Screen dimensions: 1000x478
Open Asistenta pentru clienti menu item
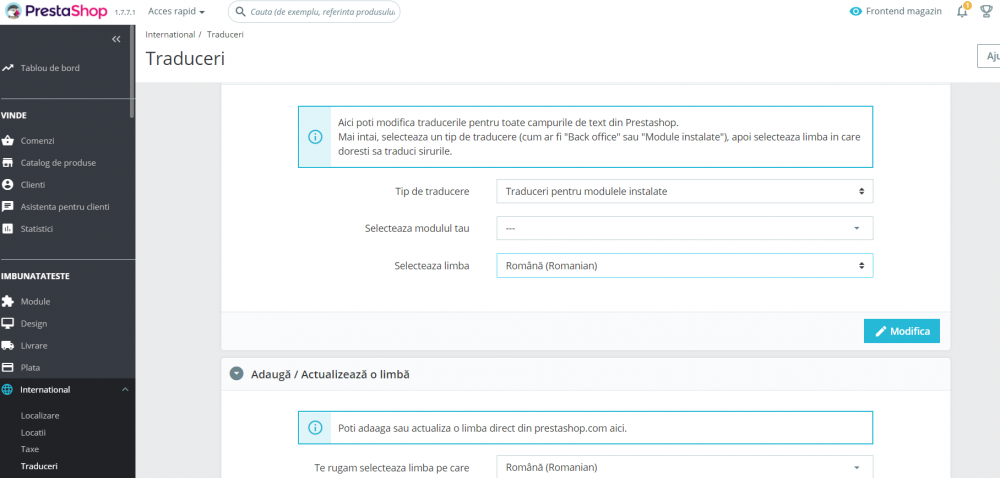tap(67, 206)
